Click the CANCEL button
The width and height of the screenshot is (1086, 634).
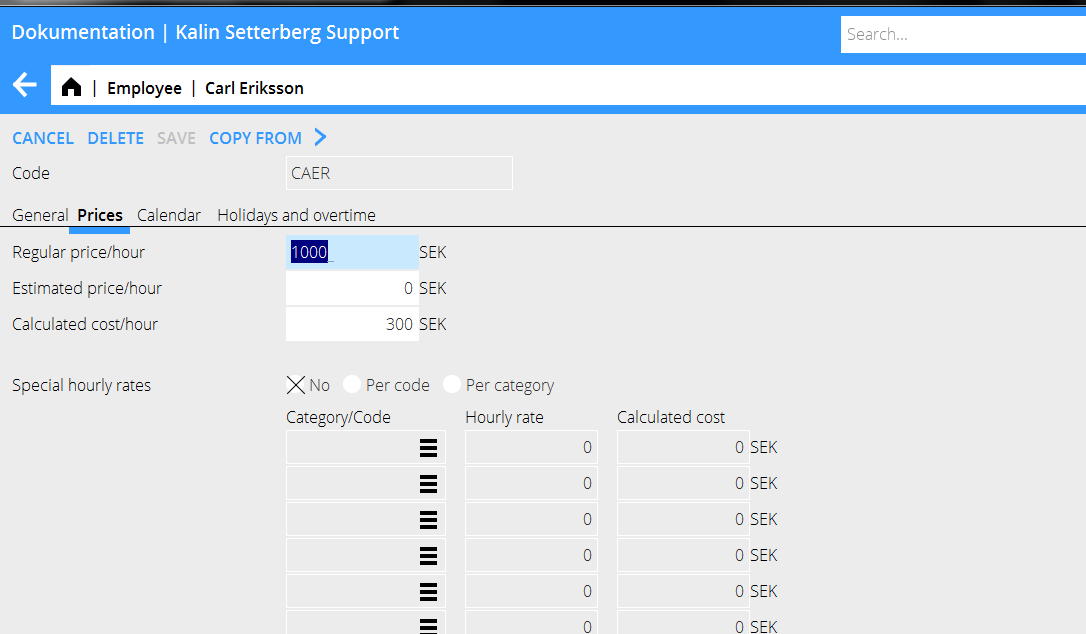click(43, 138)
